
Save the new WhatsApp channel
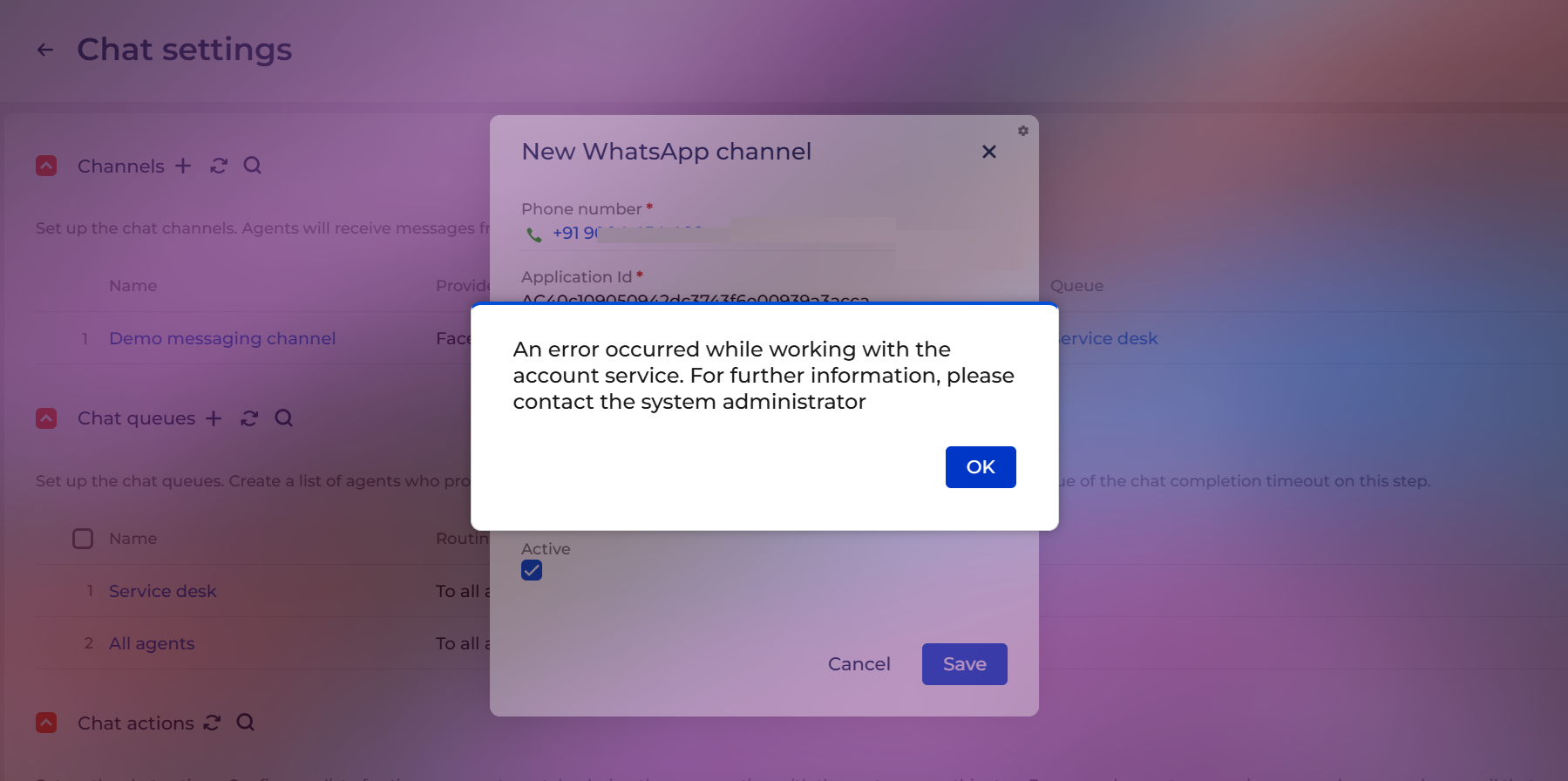coord(965,664)
